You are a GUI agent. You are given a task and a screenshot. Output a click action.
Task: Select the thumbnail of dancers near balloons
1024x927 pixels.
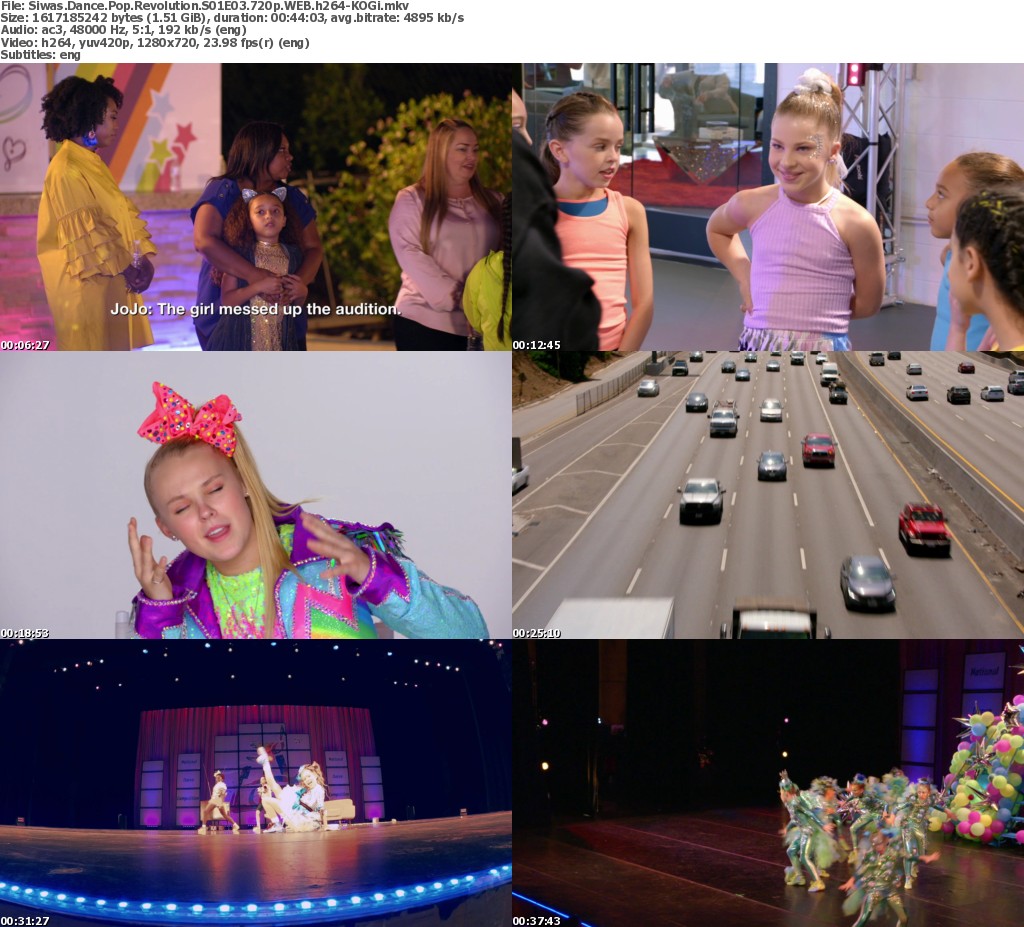(x=768, y=783)
